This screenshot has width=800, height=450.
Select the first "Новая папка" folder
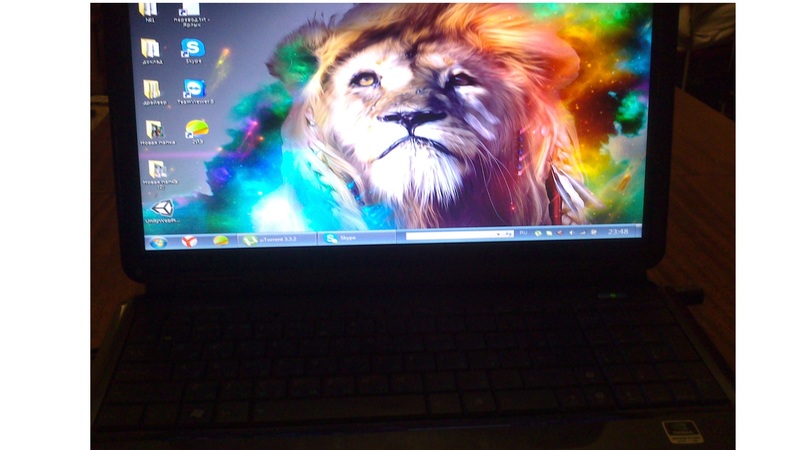coord(156,133)
